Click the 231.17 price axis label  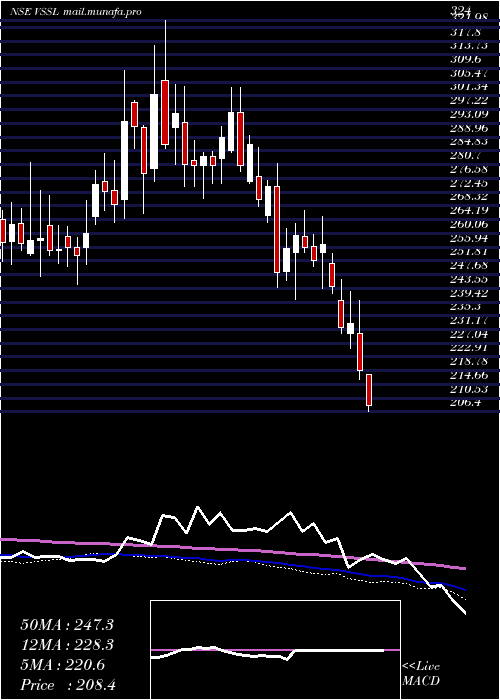pyautogui.click(x=469, y=320)
